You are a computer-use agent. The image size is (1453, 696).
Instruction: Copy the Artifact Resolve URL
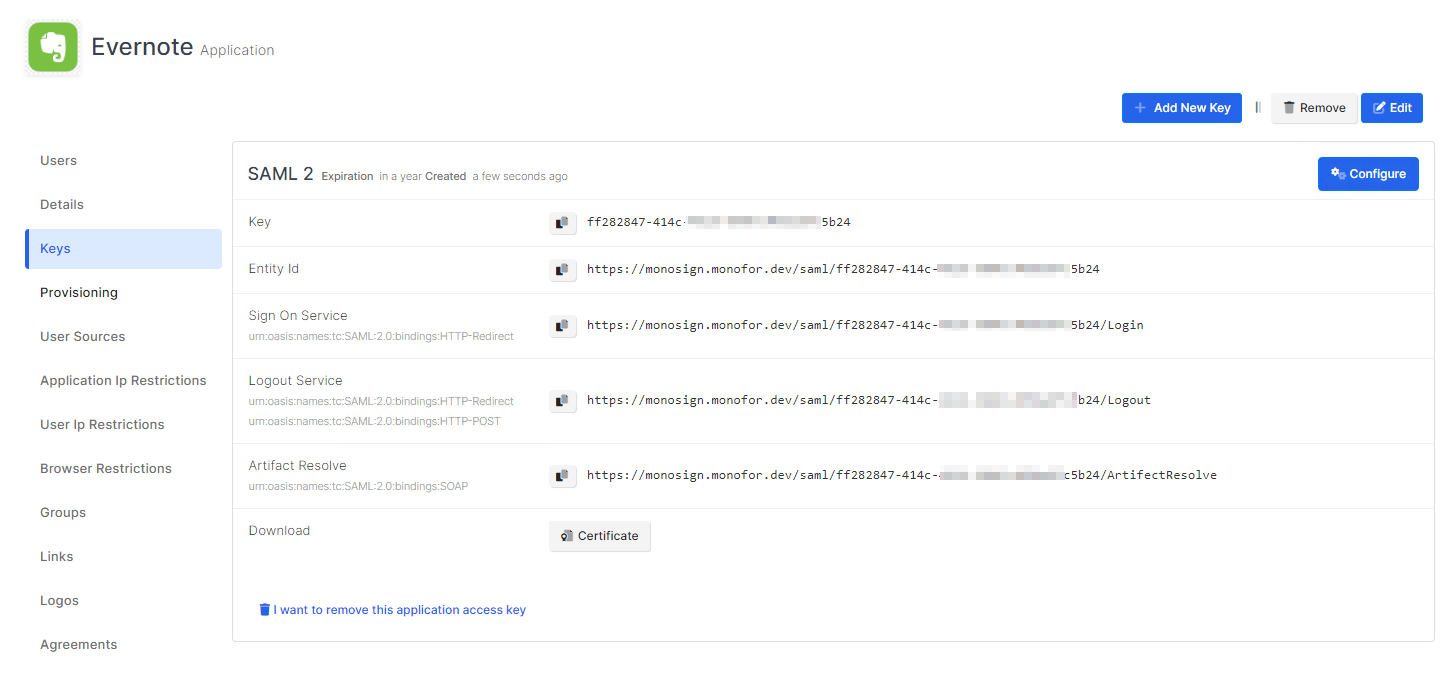(563, 475)
